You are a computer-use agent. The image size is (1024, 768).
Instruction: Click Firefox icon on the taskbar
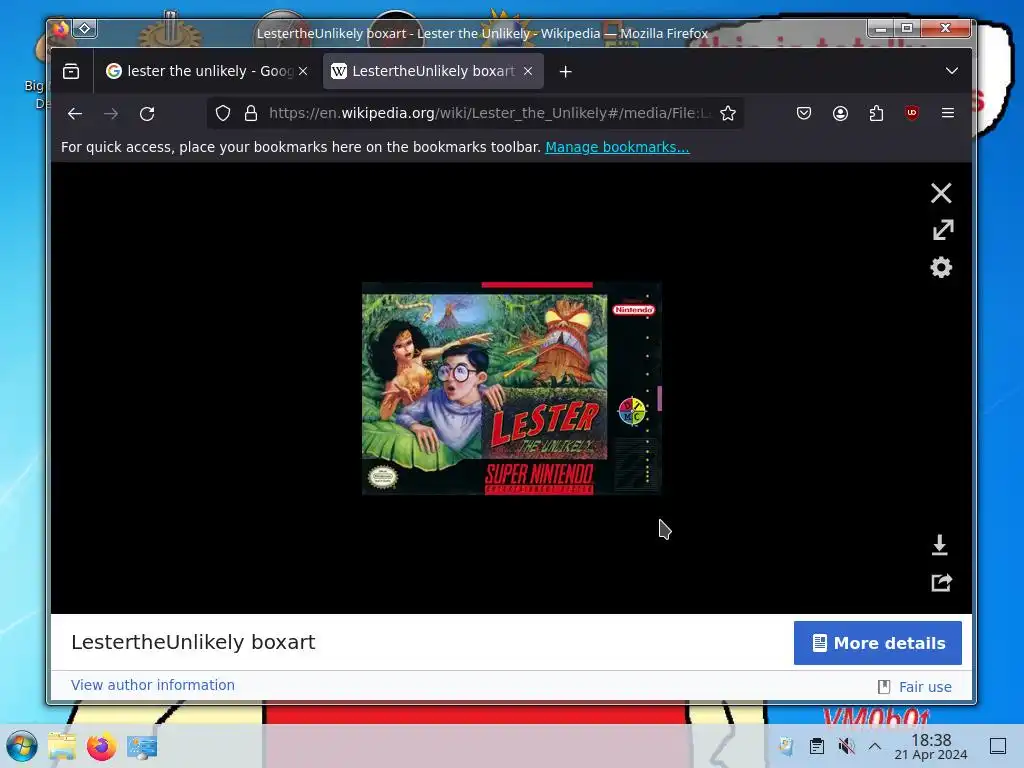(101, 746)
